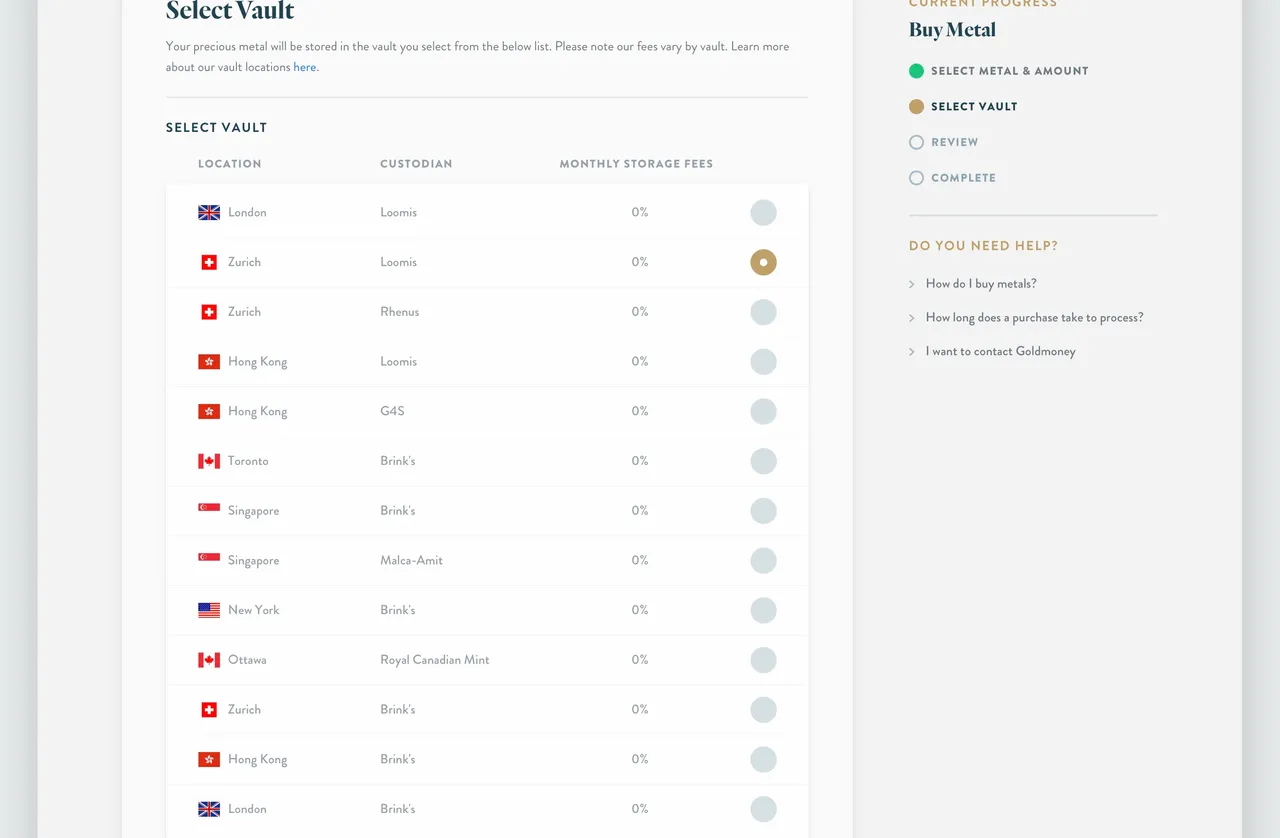
Task: Click the 'G4S' custodian name
Action: click(392, 411)
